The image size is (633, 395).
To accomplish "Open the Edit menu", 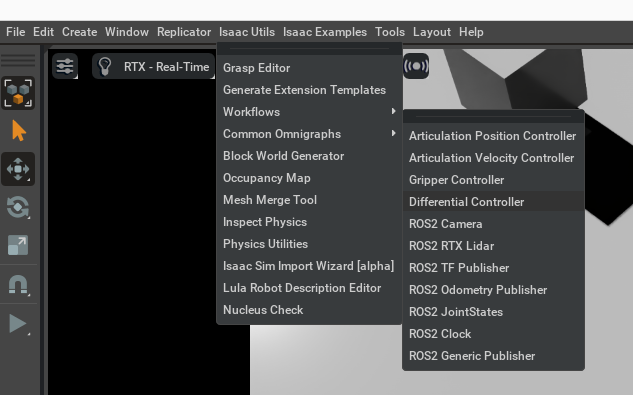I will click(x=43, y=32).
